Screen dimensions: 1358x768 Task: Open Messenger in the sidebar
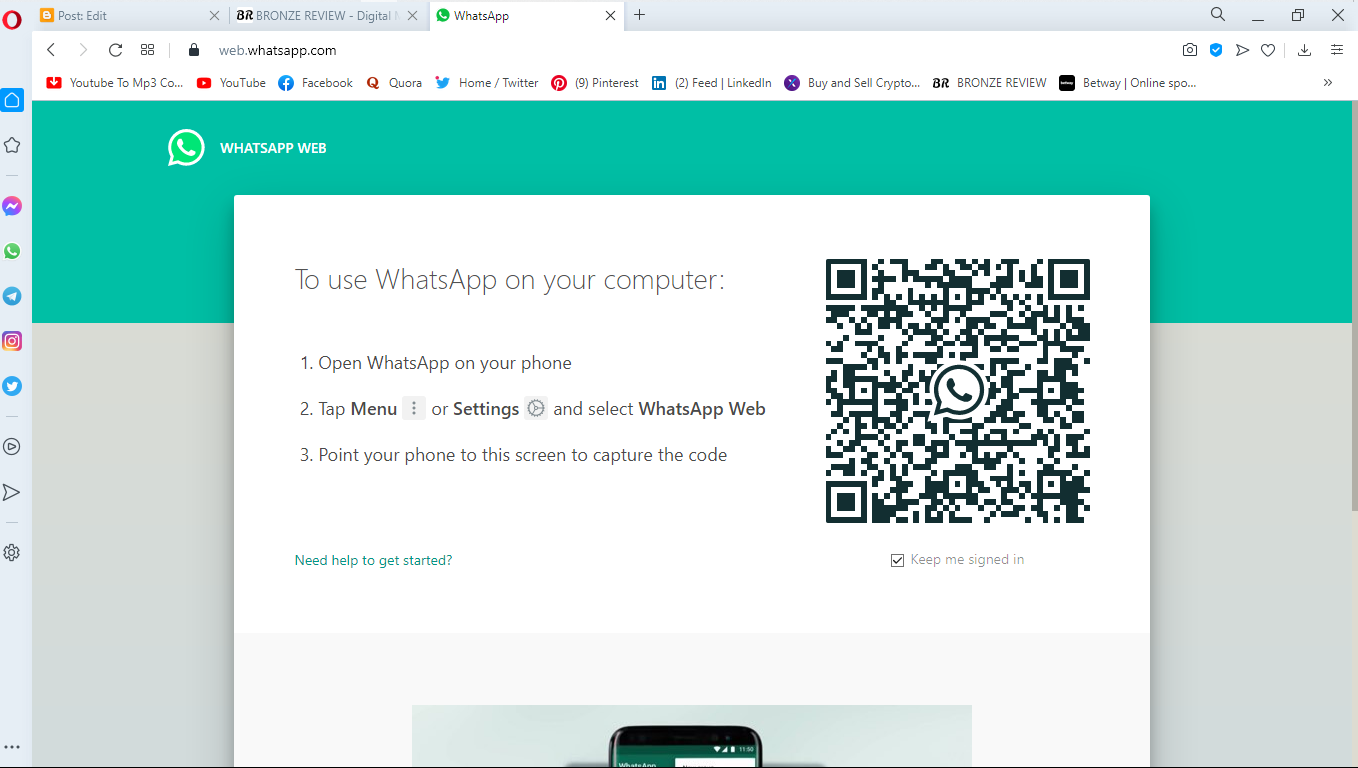pyautogui.click(x=12, y=206)
